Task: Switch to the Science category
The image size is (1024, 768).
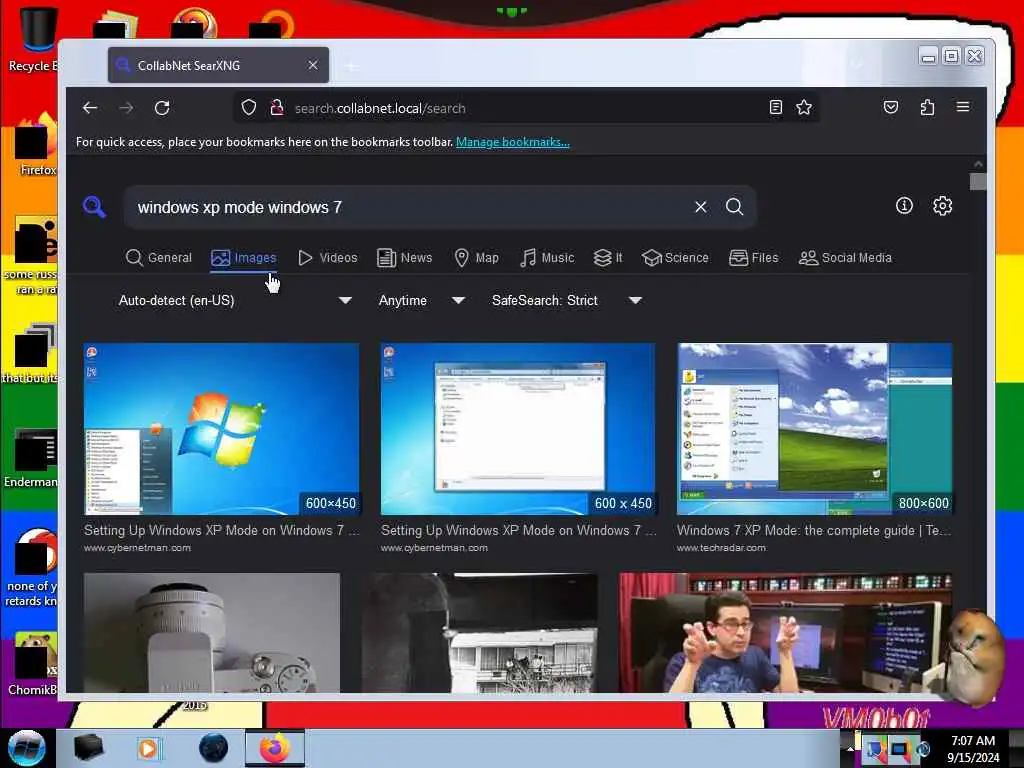Action: click(675, 257)
